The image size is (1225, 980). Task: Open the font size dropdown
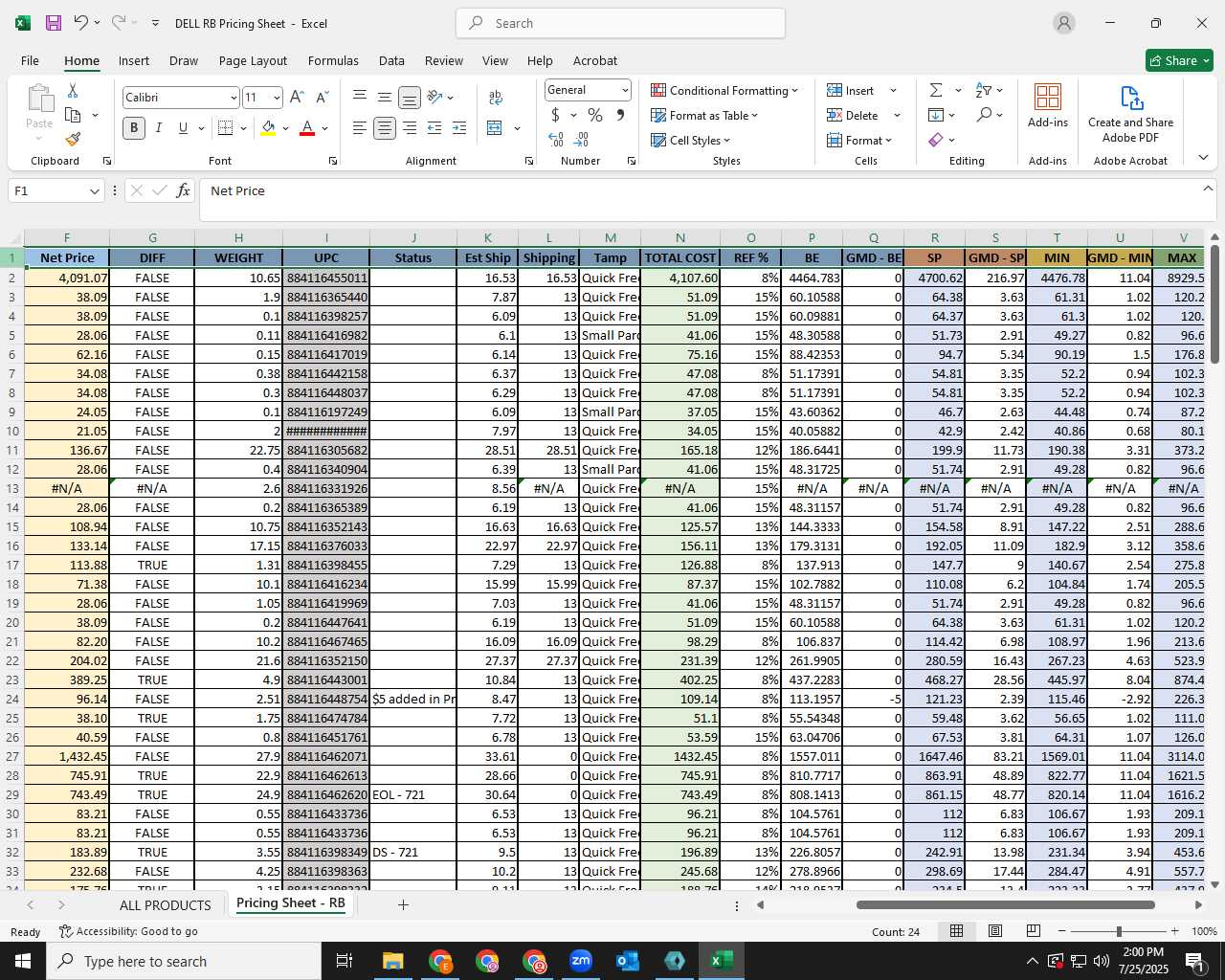[277, 98]
